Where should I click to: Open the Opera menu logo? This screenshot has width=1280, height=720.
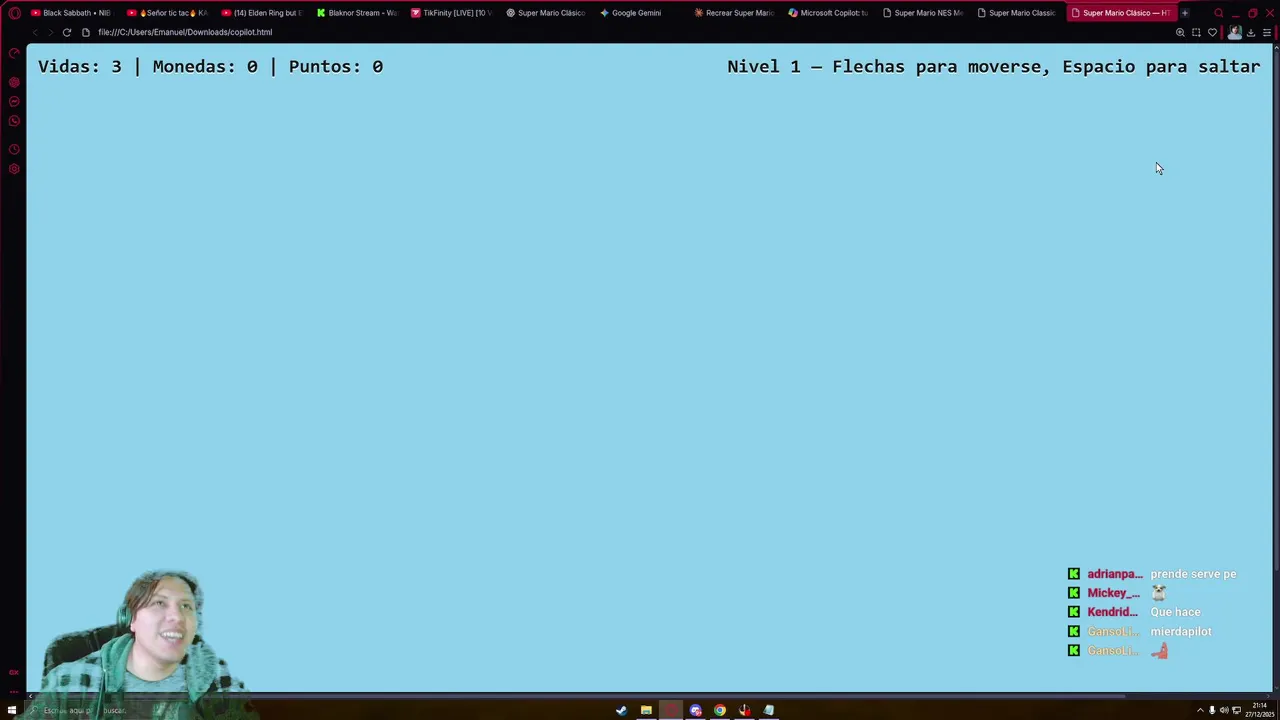[14, 13]
